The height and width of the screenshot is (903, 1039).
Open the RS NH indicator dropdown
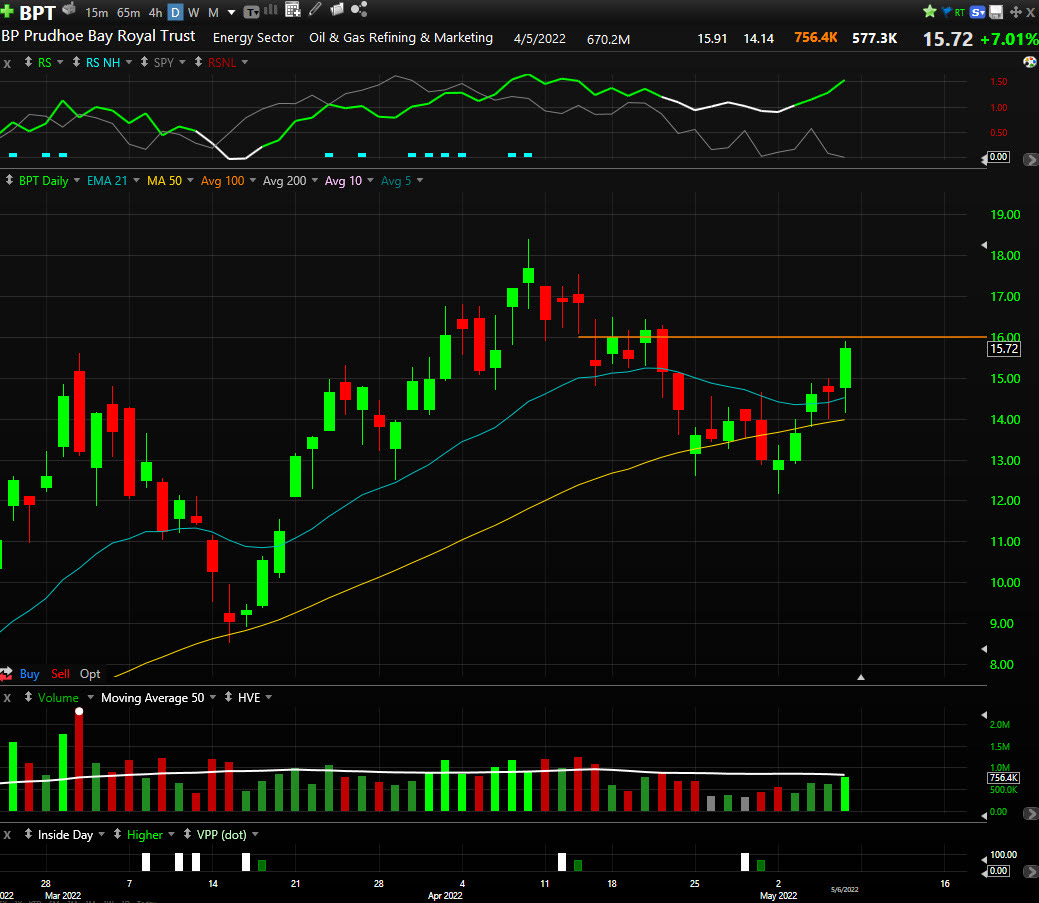coord(129,62)
